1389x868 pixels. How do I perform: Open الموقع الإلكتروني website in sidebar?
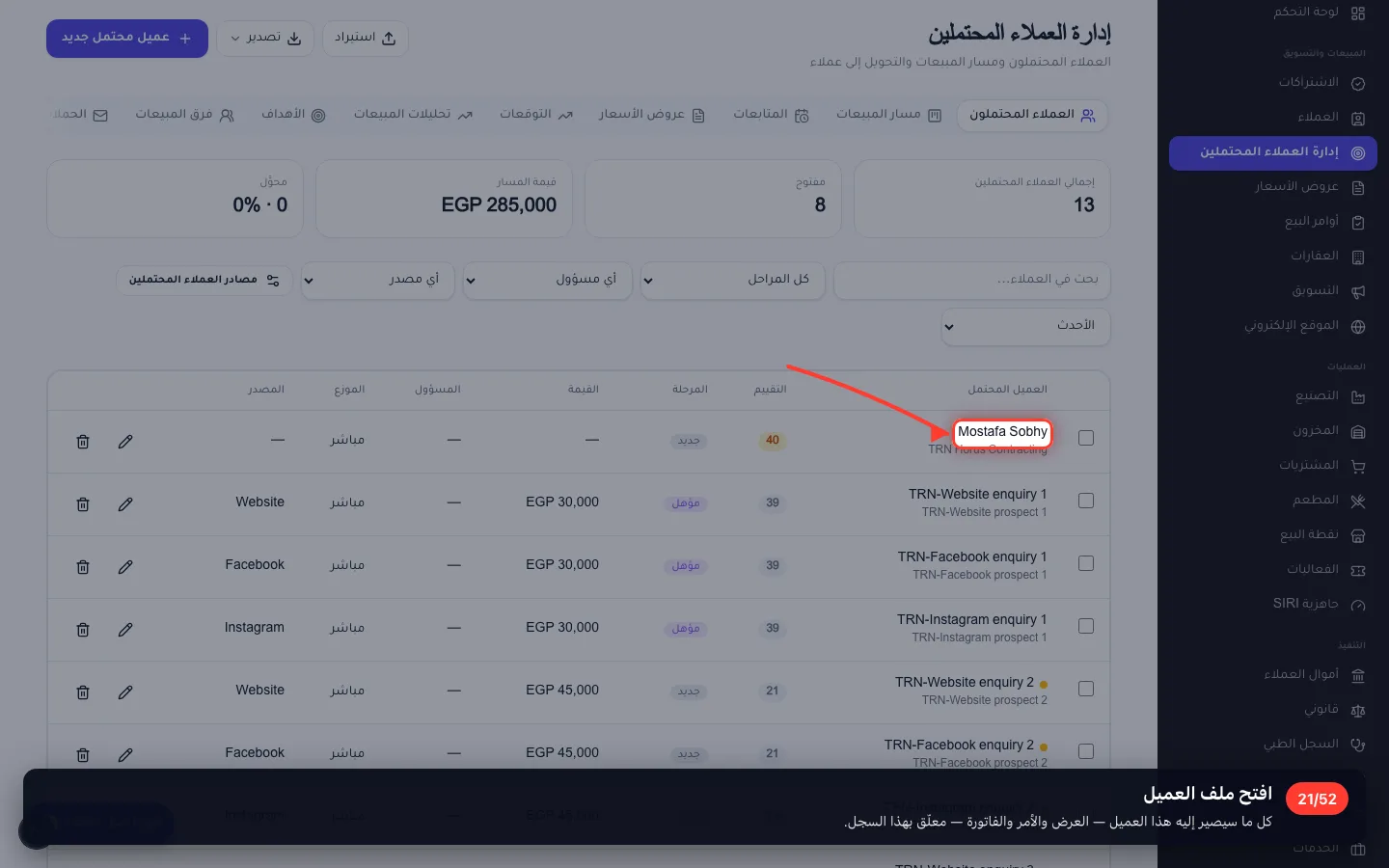coord(1273,326)
